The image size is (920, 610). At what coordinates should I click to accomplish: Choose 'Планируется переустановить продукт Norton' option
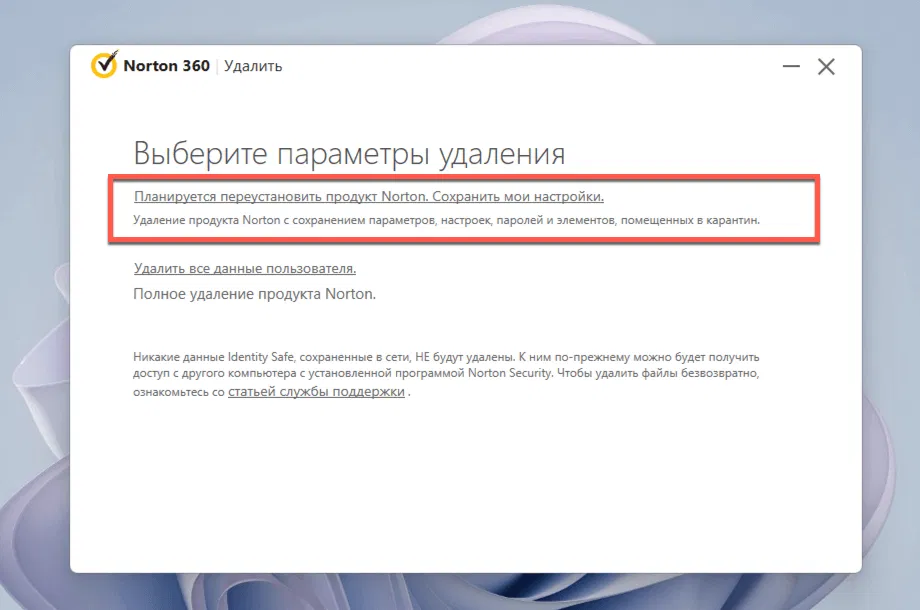[368, 196]
